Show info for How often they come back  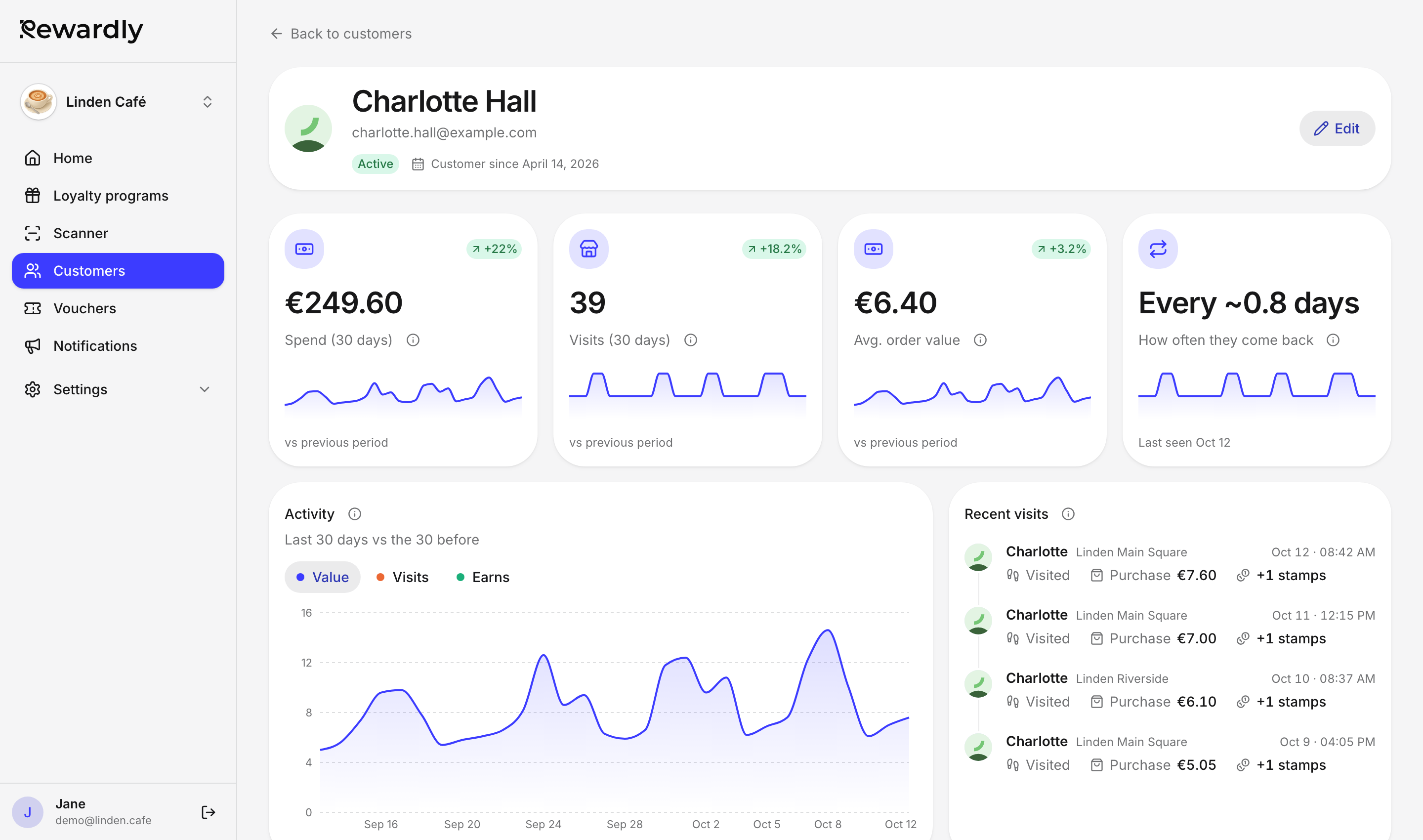point(1333,340)
